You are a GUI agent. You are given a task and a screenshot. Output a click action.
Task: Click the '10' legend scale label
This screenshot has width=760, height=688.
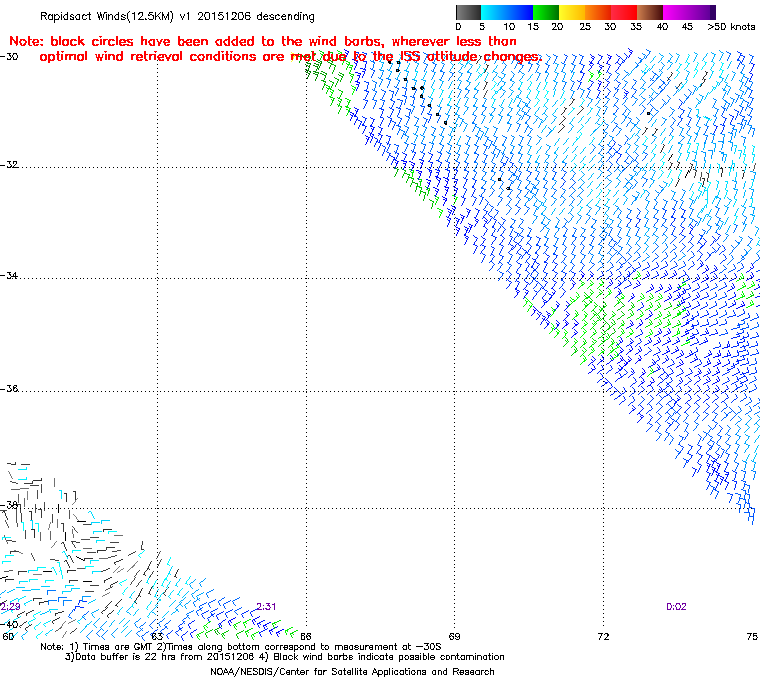point(509,27)
